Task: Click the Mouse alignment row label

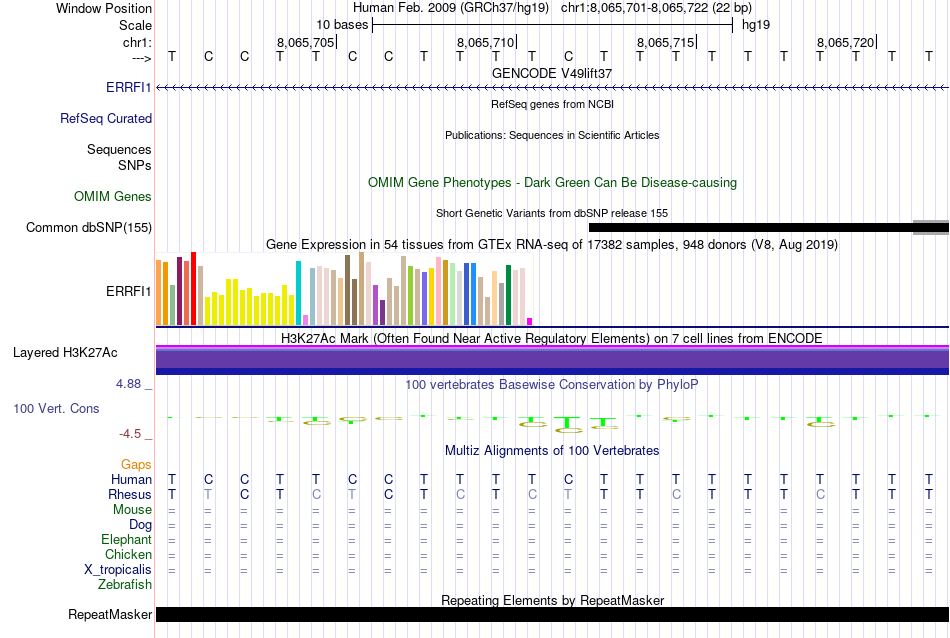Action: 132,510
